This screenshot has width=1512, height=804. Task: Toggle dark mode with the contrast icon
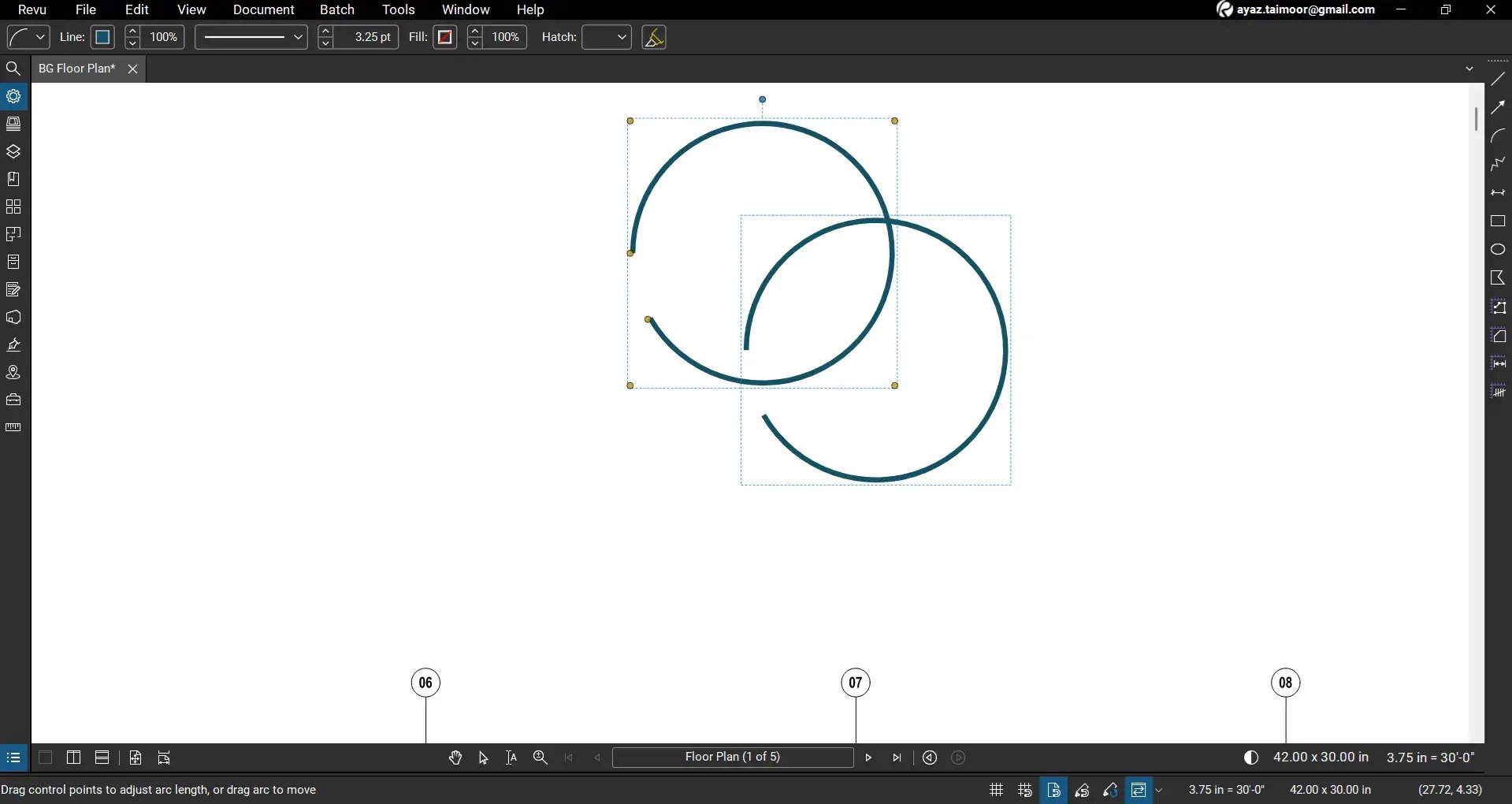pyautogui.click(x=1251, y=757)
